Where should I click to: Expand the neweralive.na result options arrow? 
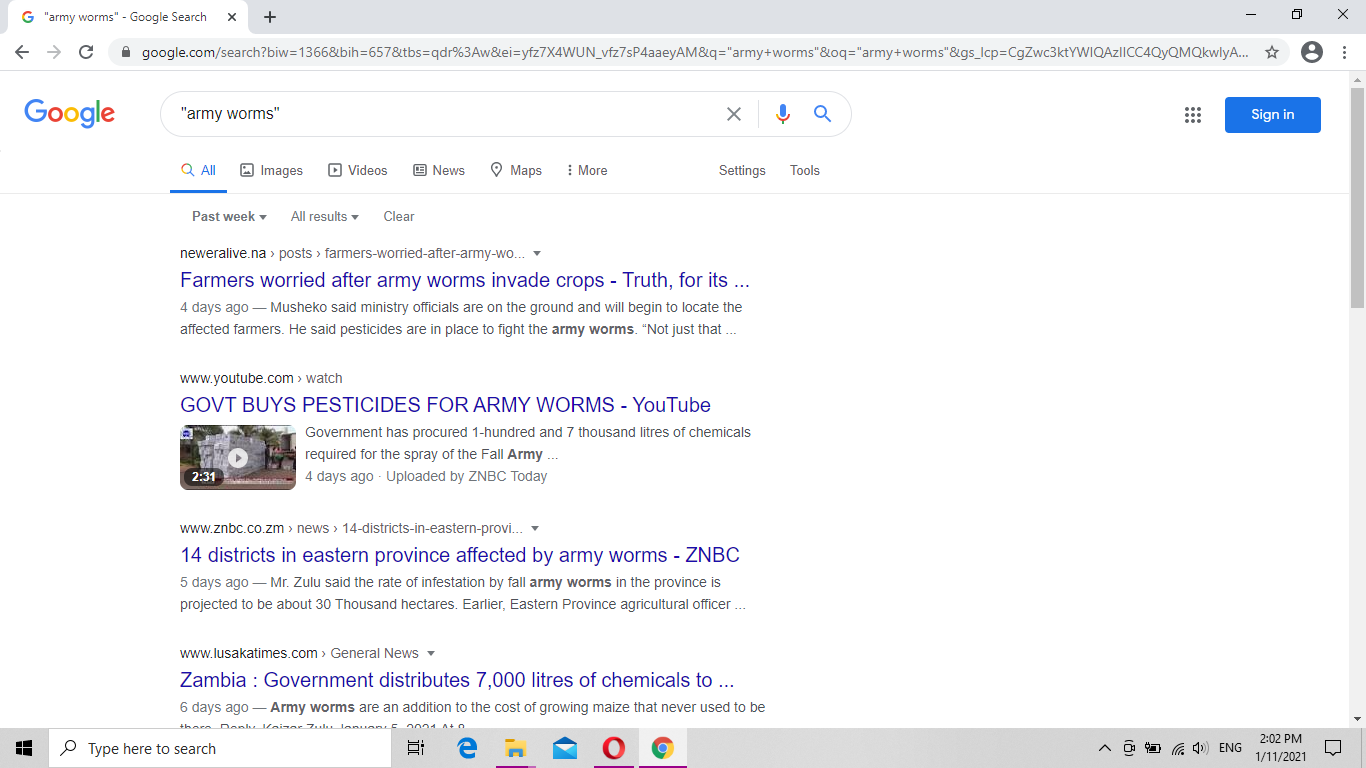[x=537, y=254]
